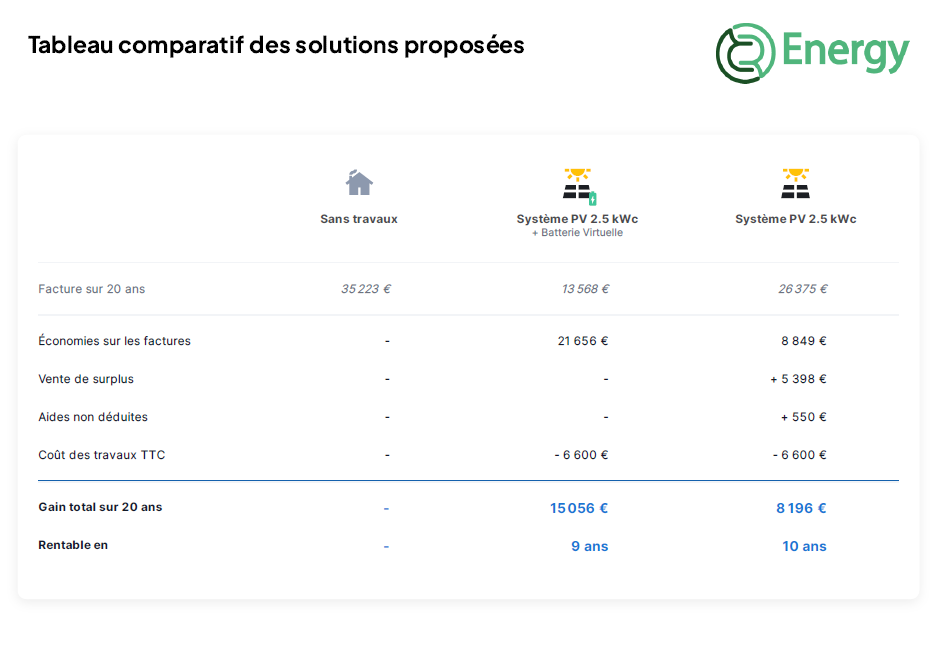The height and width of the screenshot is (659, 940).
Task: Click the 'Rentable en' row label
Action: (73, 545)
